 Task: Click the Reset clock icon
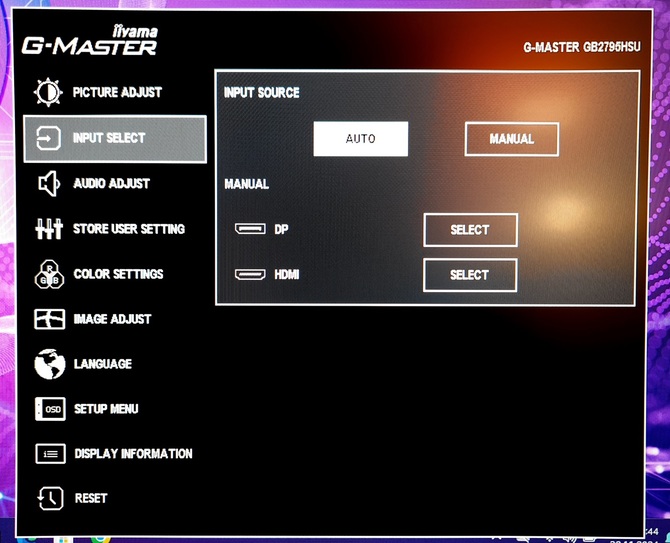coord(51,498)
